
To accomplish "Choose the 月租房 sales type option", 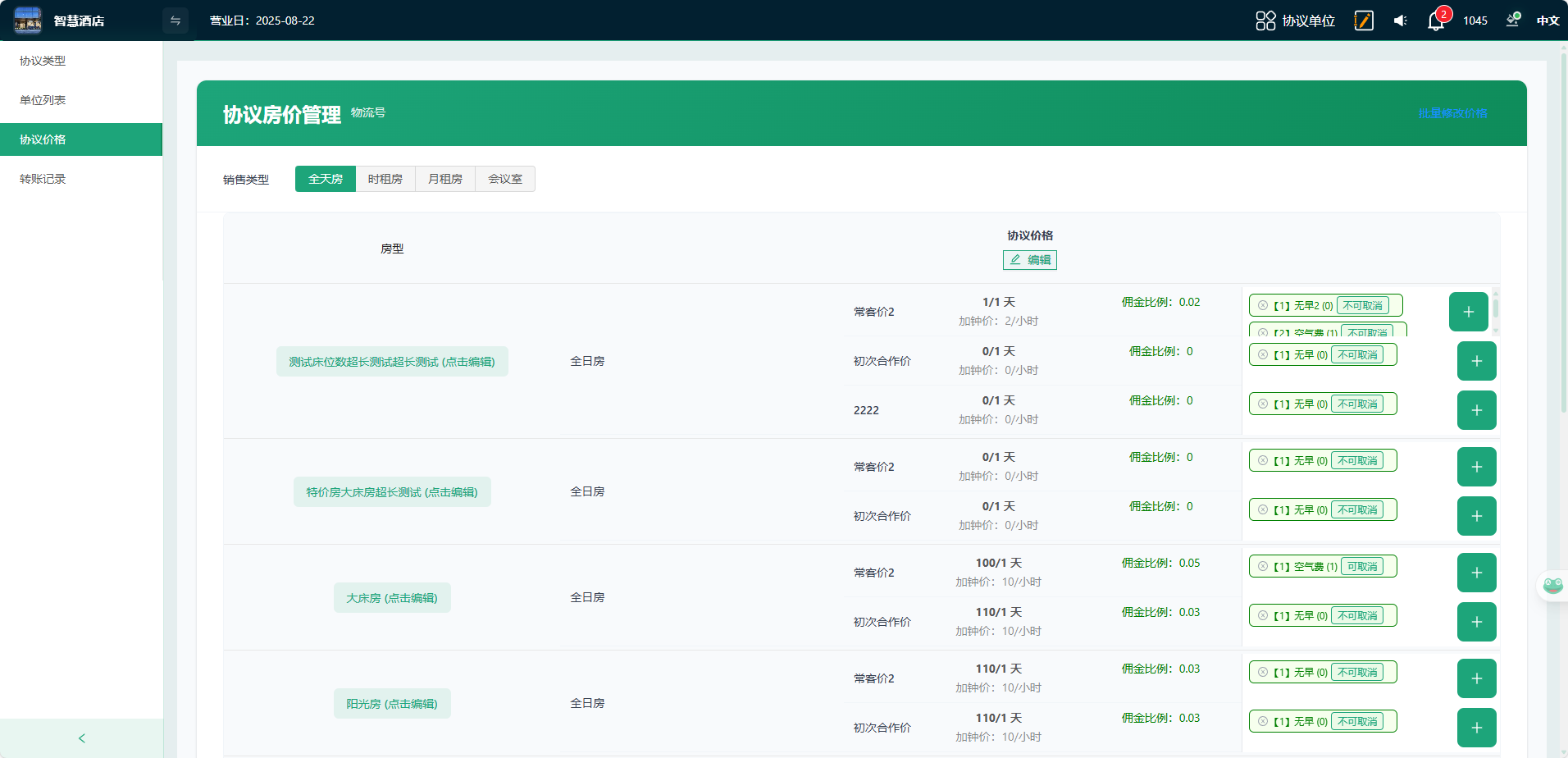I will click(445, 179).
